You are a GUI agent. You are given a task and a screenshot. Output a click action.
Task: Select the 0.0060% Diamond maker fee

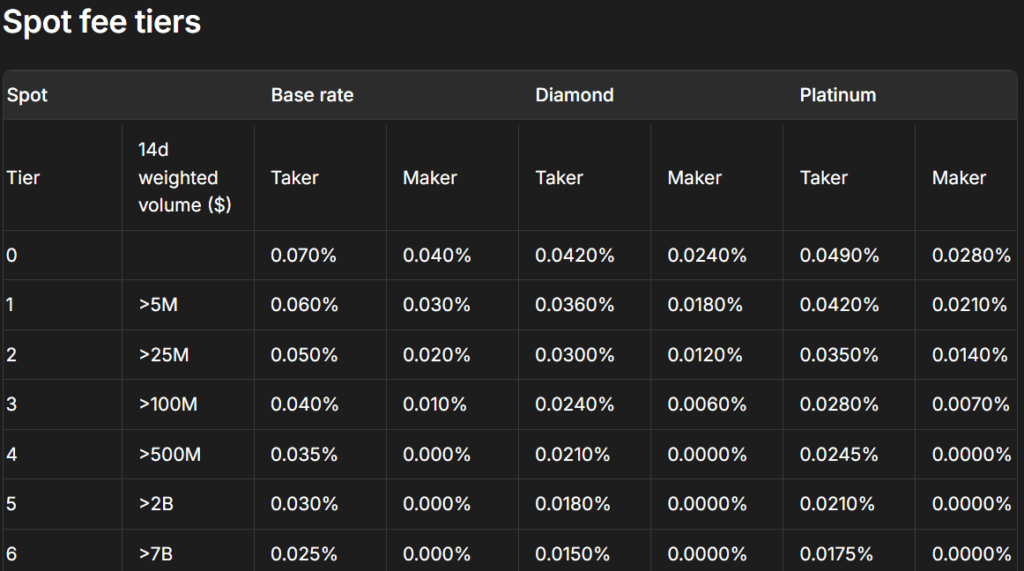pyautogui.click(x=707, y=405)
